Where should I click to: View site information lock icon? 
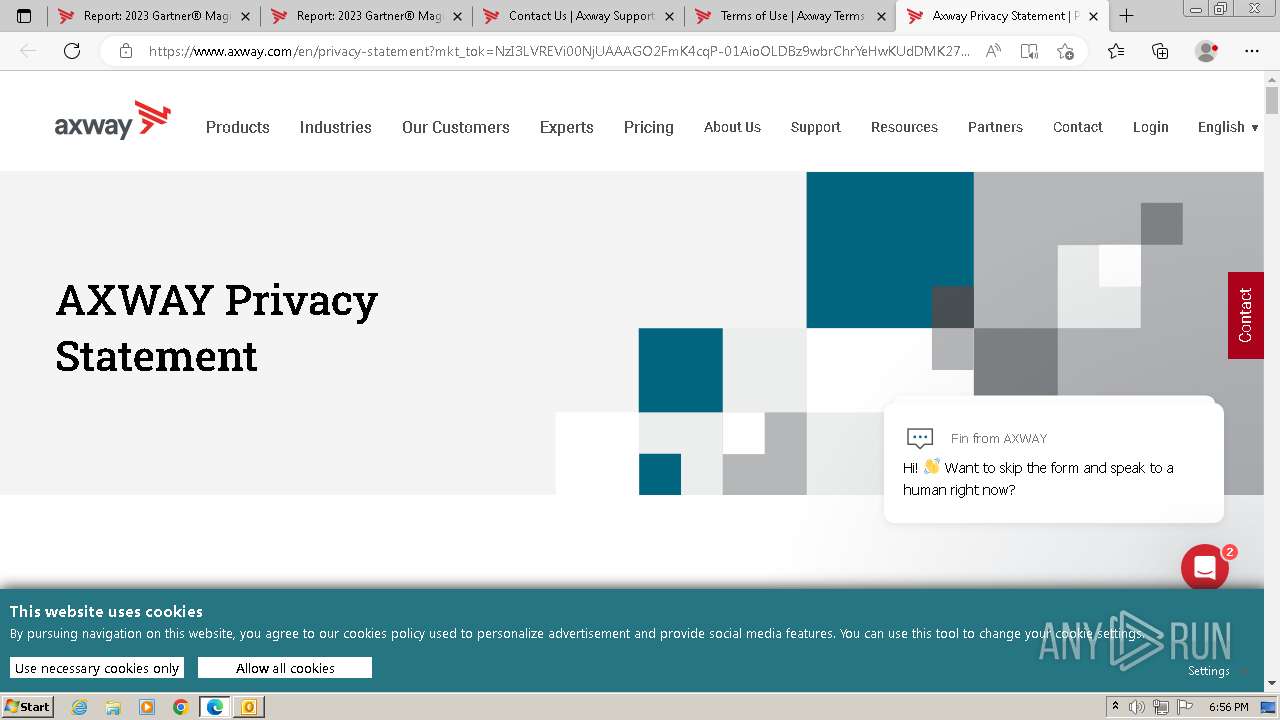point(126,51)
